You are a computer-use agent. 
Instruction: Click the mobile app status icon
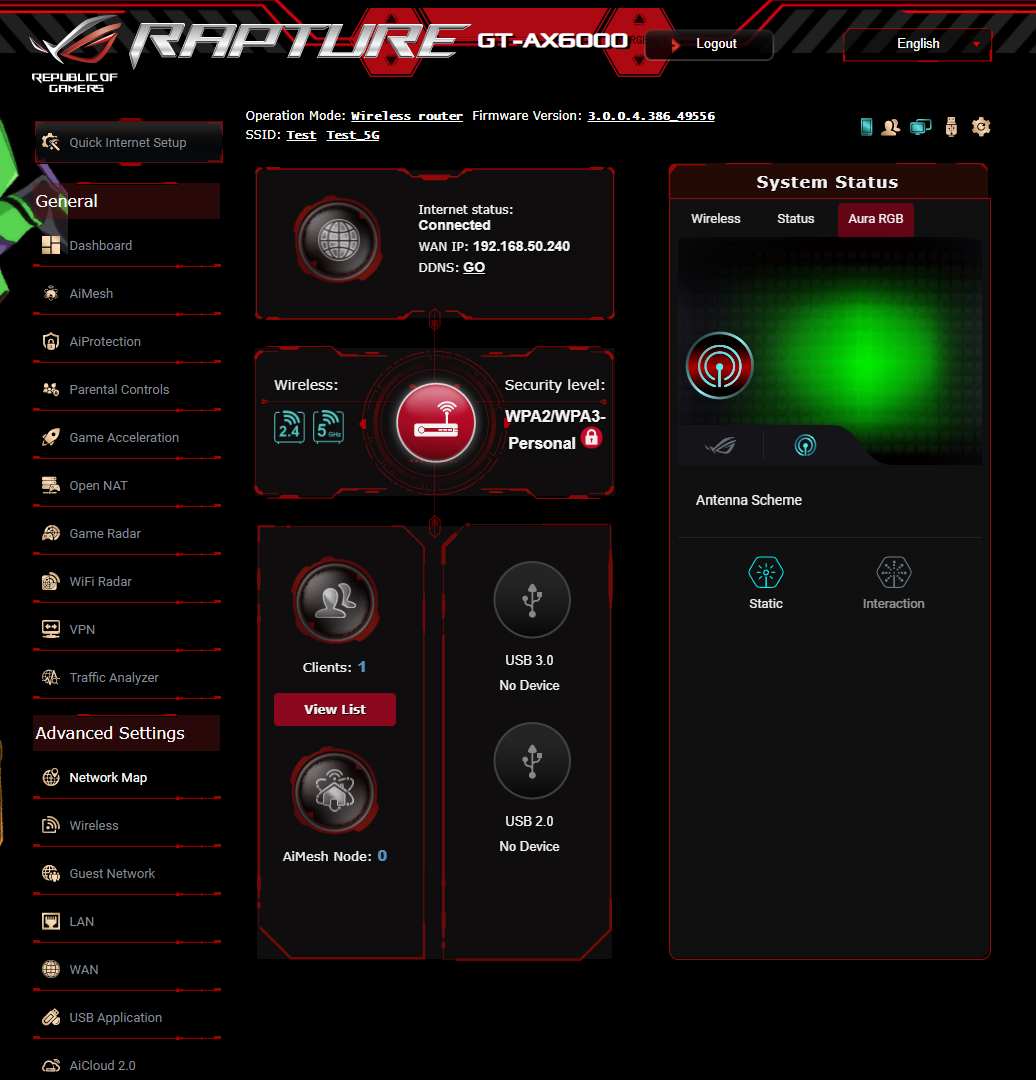pos(867,127)
